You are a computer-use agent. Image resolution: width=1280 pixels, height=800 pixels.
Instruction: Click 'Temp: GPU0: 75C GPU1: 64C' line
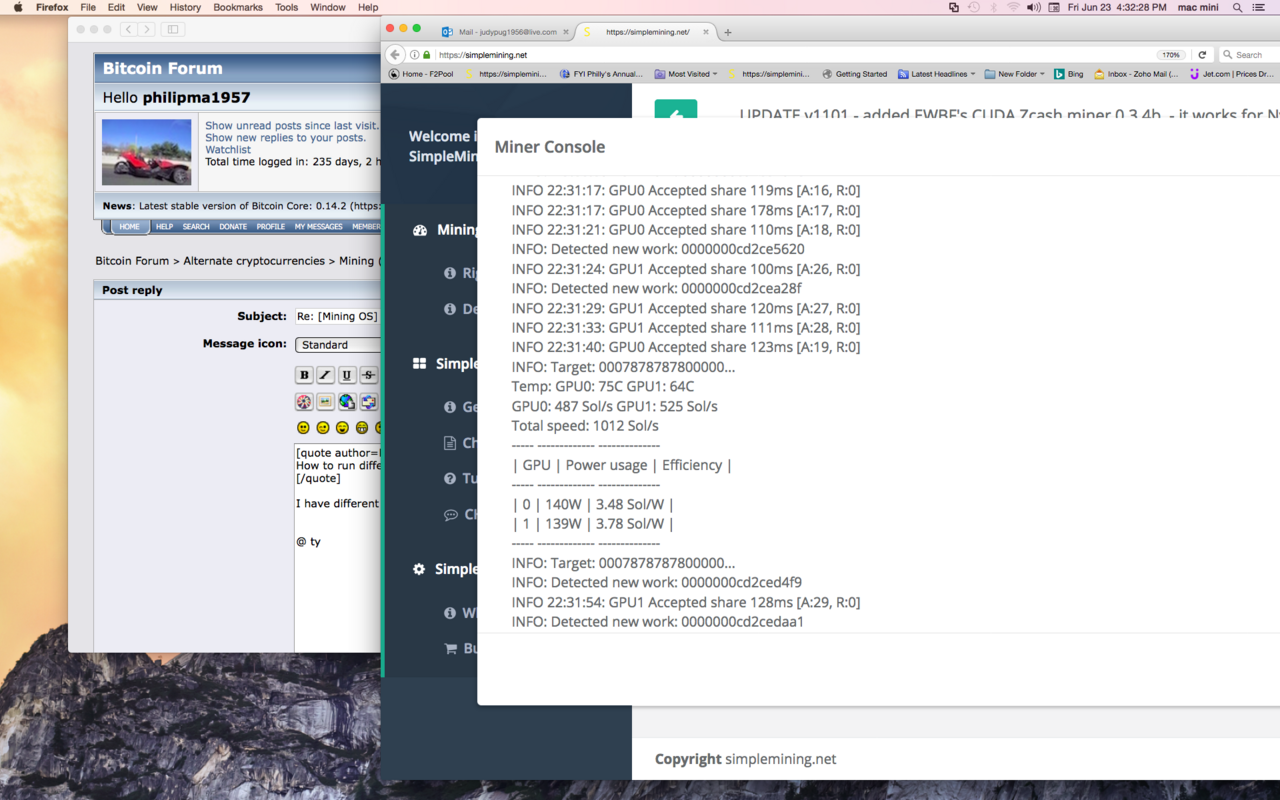[x=603, y=387]
